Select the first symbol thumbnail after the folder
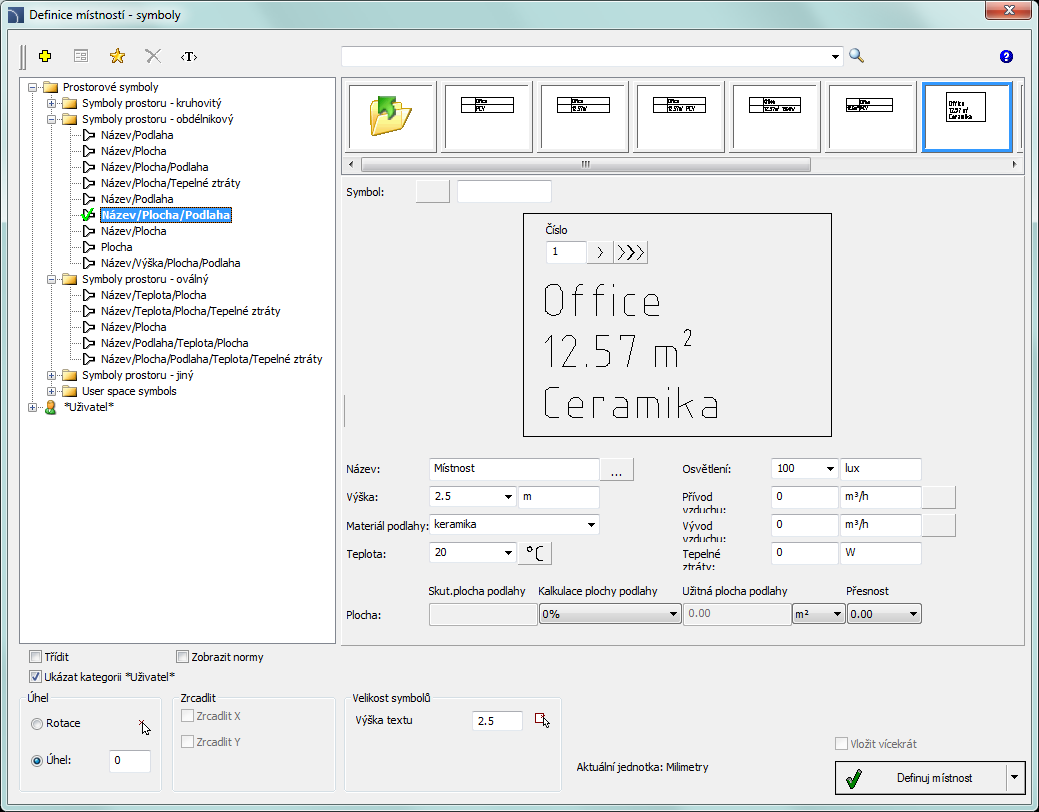 (487, 117)
